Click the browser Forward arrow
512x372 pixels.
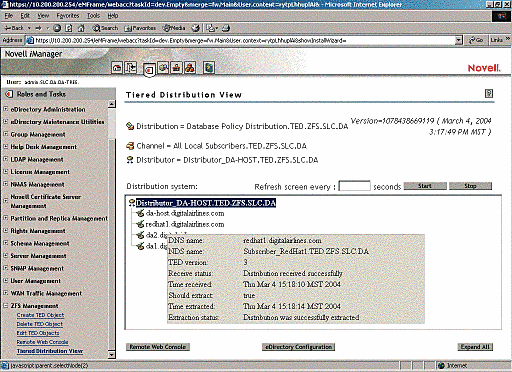(39, 28)
